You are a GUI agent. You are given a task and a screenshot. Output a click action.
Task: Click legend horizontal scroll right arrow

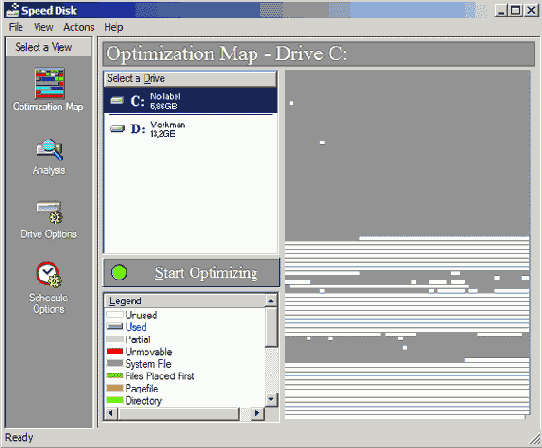coord(256,413)
